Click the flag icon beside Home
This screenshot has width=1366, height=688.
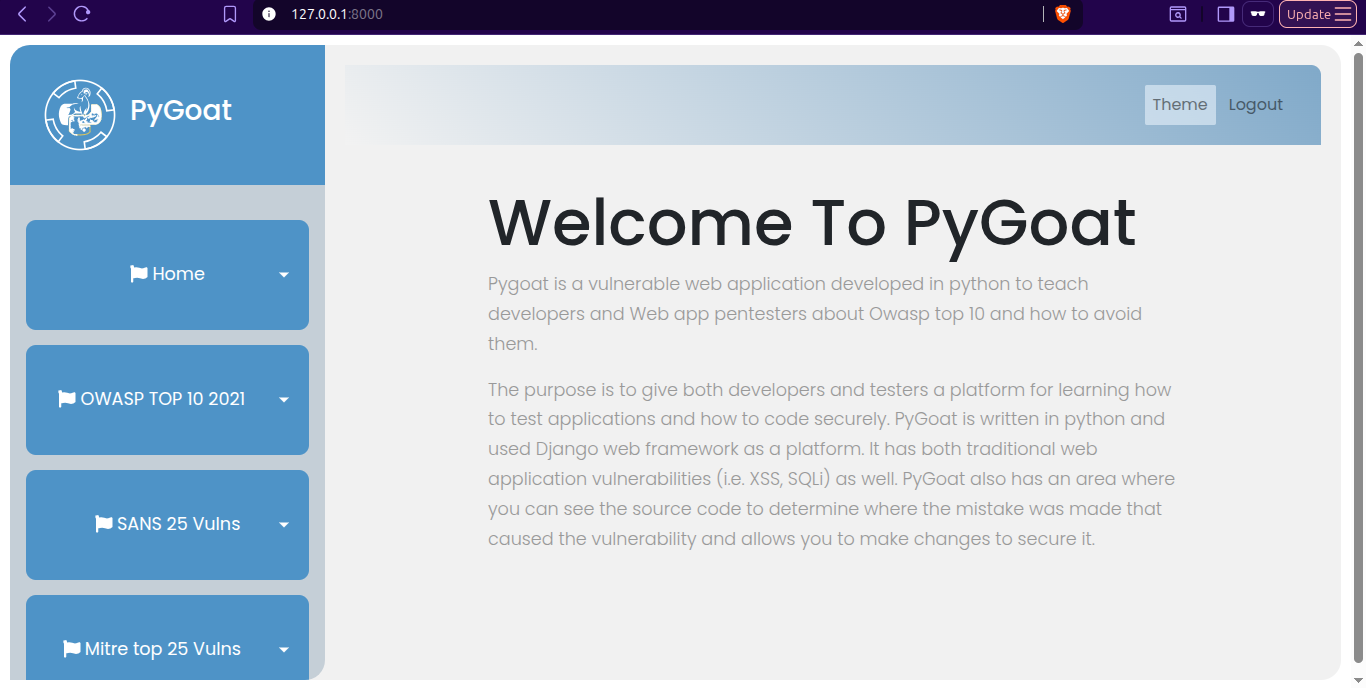(x=139, y=274)
